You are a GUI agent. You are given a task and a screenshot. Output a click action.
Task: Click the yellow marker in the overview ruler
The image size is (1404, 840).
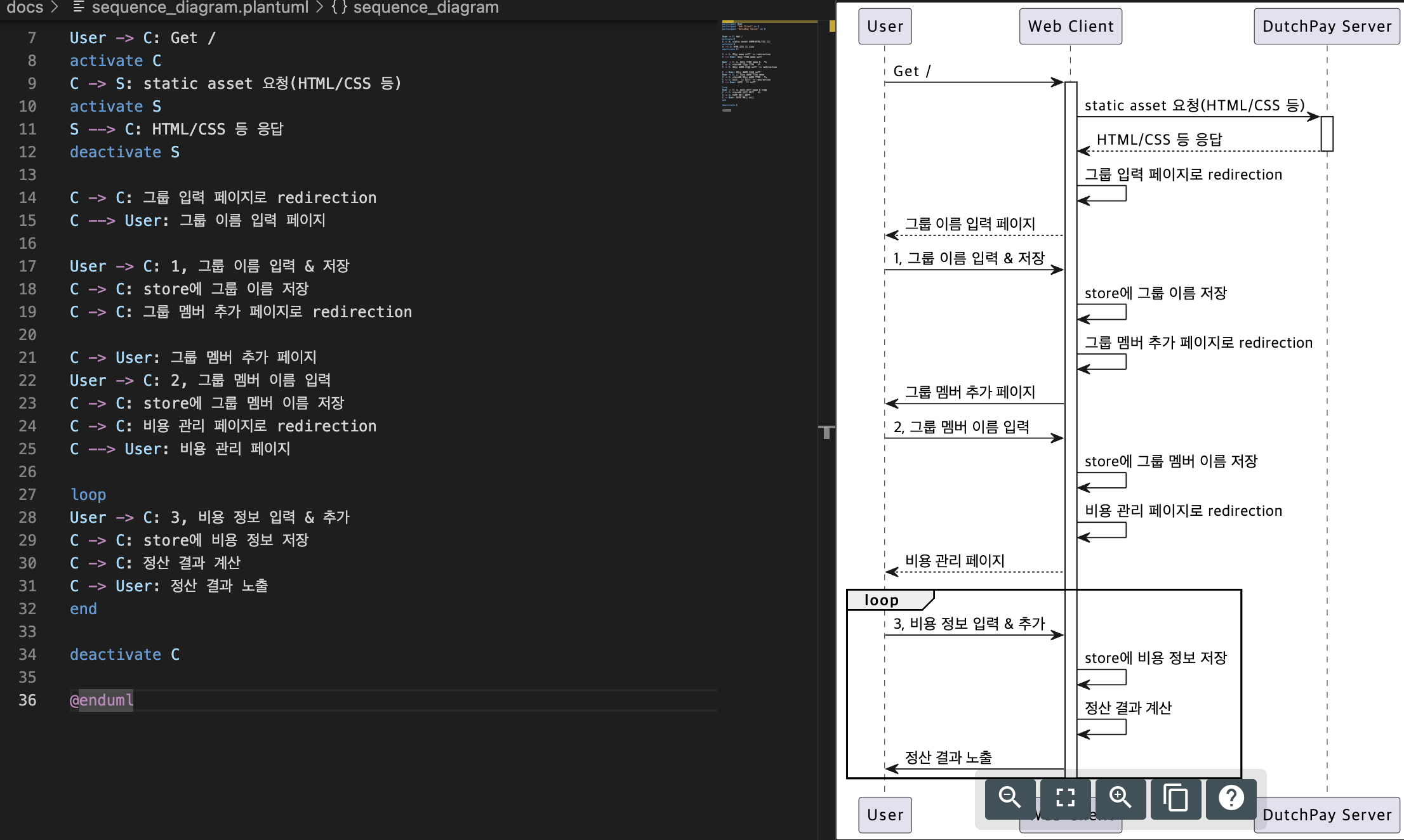point(832,26)
